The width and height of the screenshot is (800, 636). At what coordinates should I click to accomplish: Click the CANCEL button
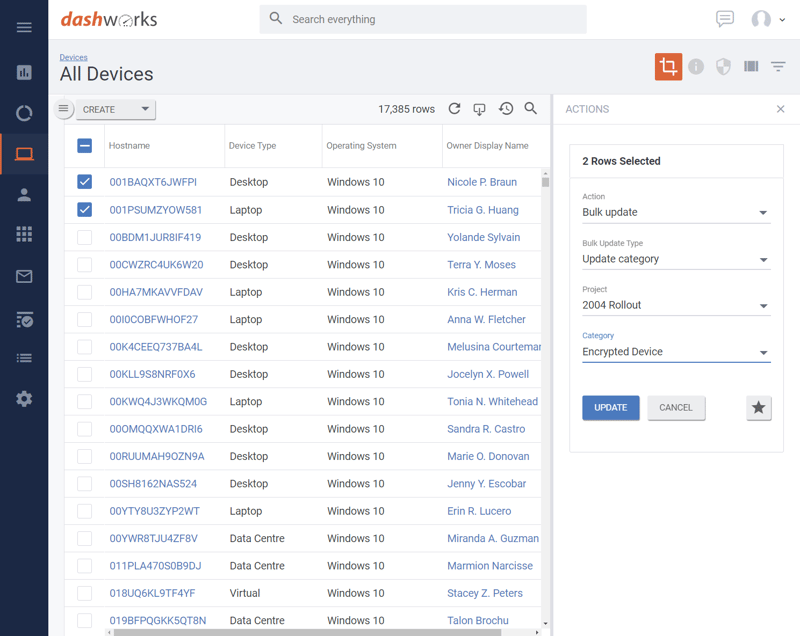[676, 408]
